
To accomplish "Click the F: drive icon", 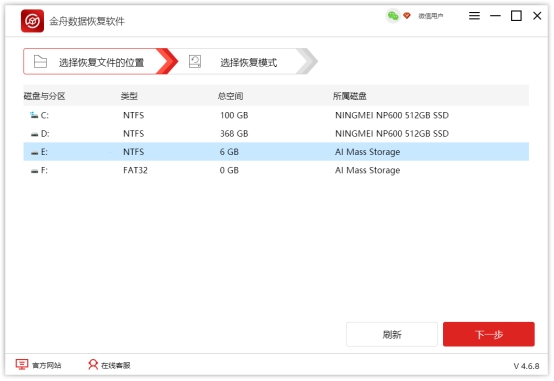I will (x=34, y=171).
